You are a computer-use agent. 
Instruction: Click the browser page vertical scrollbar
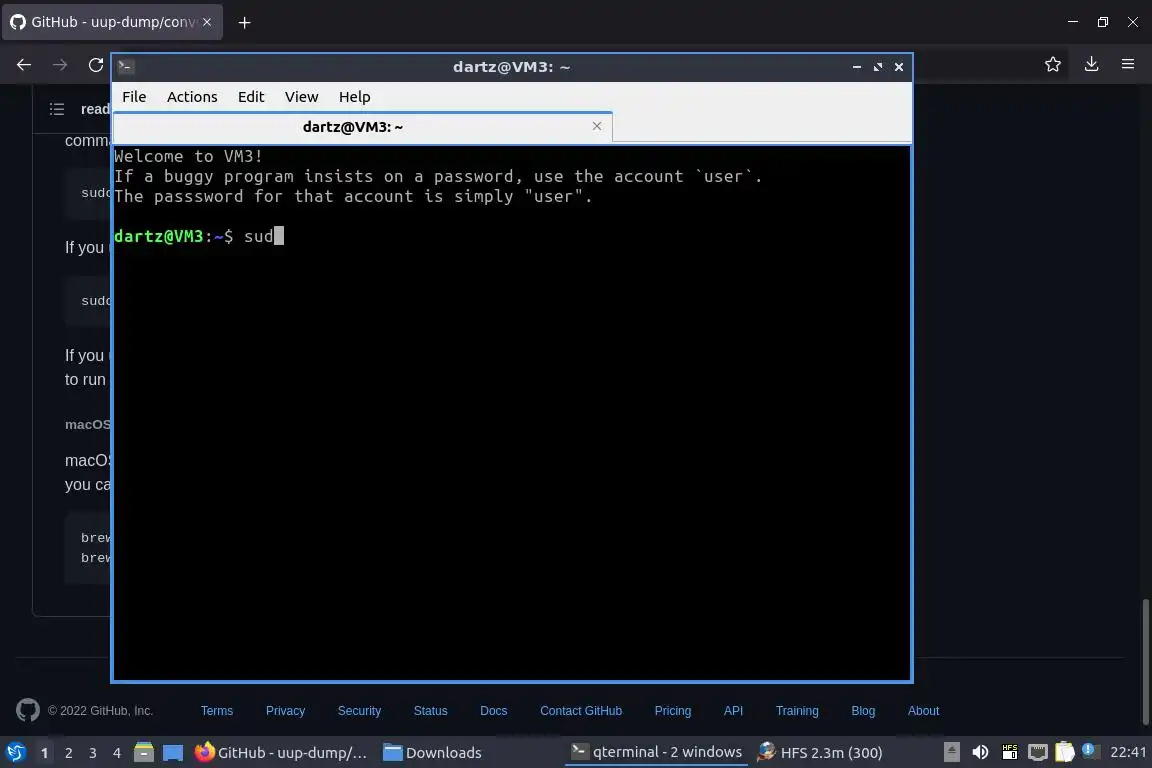click(x=1145, y=661)
